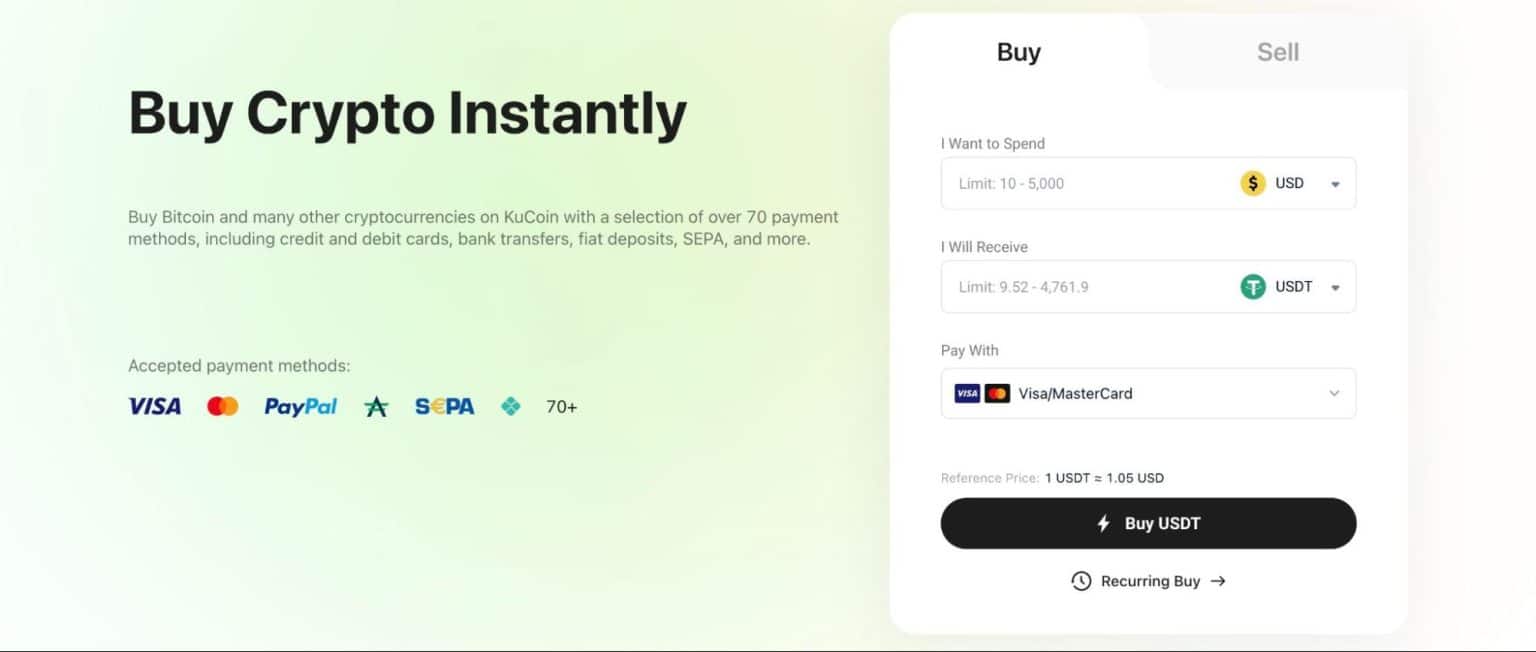This screenshot has width=1536, height=652.
Task: Click the clock icon beside Recurring Buy
Action: [1080, 580]
